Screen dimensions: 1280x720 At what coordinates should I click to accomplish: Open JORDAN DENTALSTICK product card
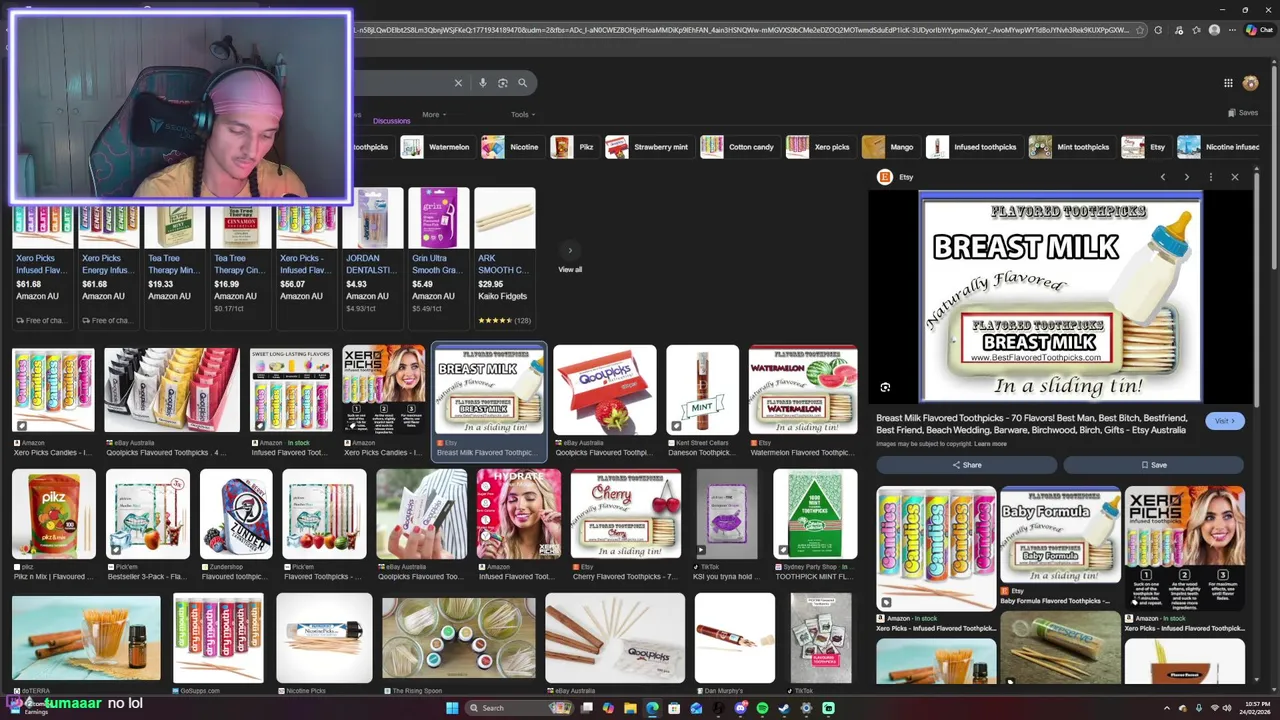373,258
